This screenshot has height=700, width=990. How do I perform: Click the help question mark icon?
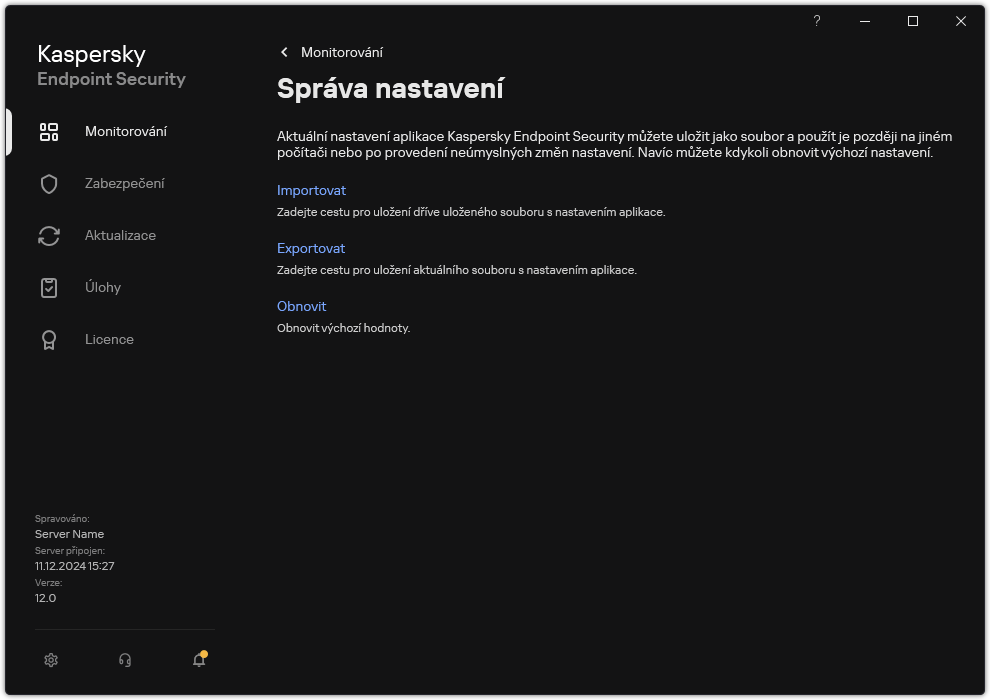(816, 21)
